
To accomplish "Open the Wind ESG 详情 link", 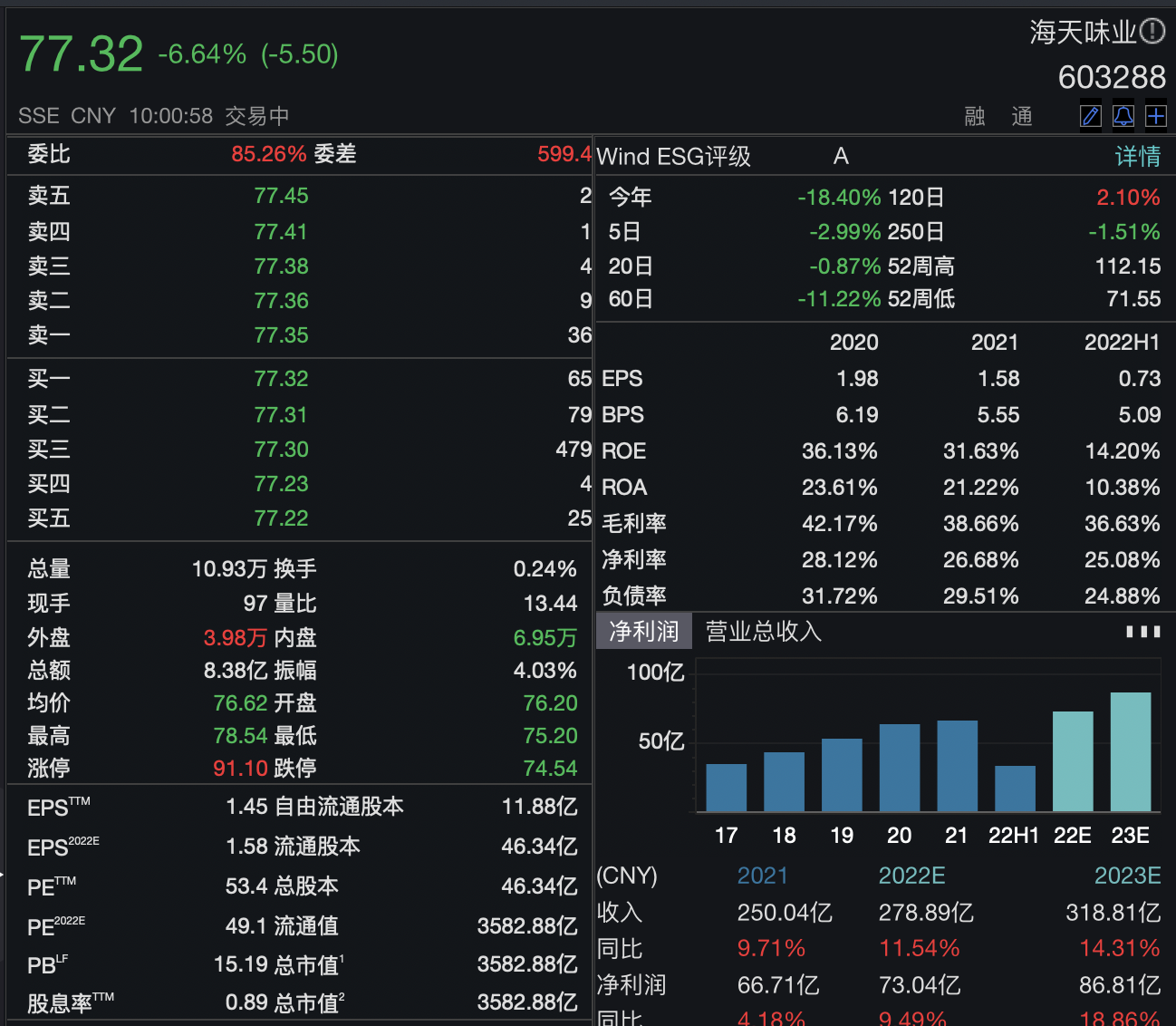I will [x=1138, y=157].
